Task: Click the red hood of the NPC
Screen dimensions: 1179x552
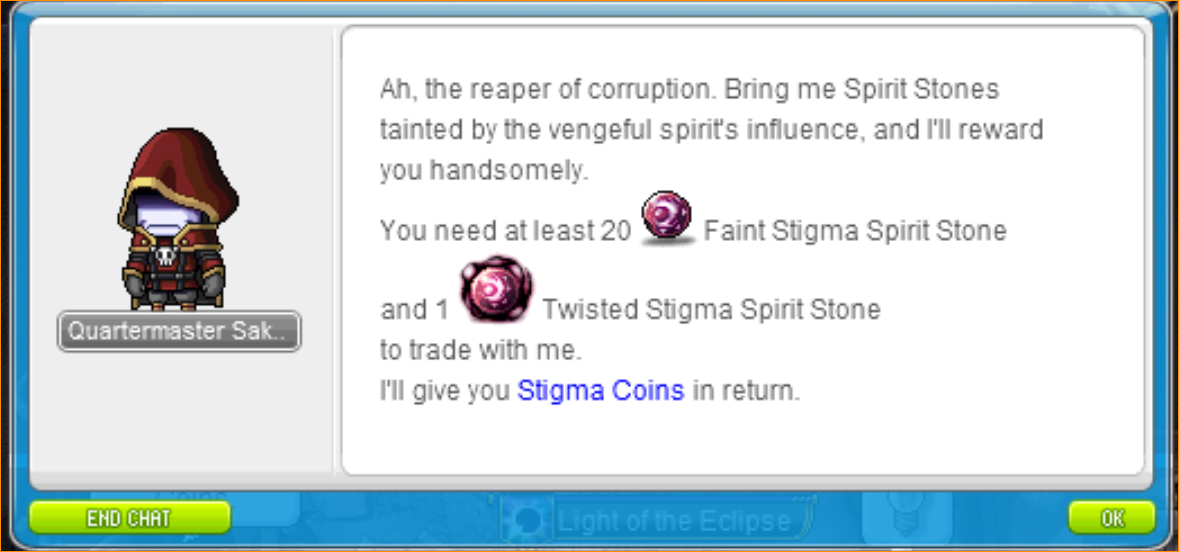Action: coord(177,171)
